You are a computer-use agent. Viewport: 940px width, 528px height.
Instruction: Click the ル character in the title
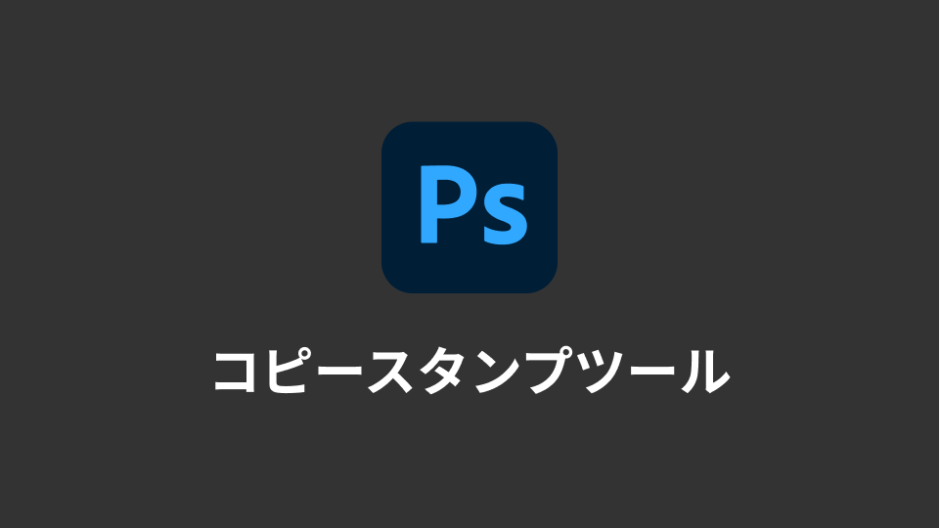706,371
